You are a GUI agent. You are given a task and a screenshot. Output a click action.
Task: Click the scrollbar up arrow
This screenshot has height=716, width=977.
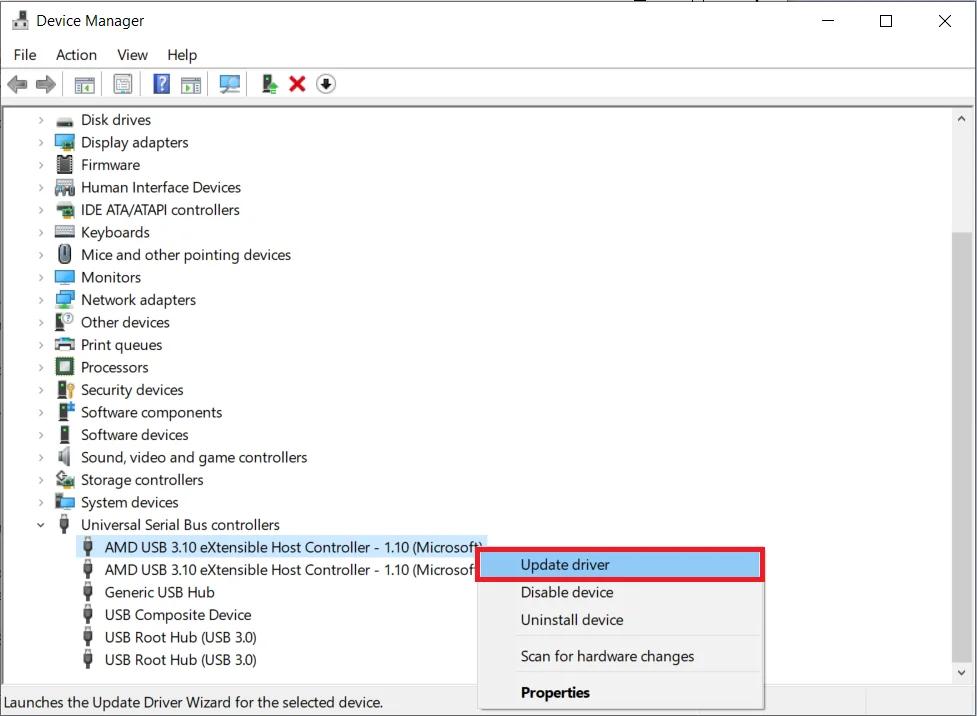(x=961, y=118)
